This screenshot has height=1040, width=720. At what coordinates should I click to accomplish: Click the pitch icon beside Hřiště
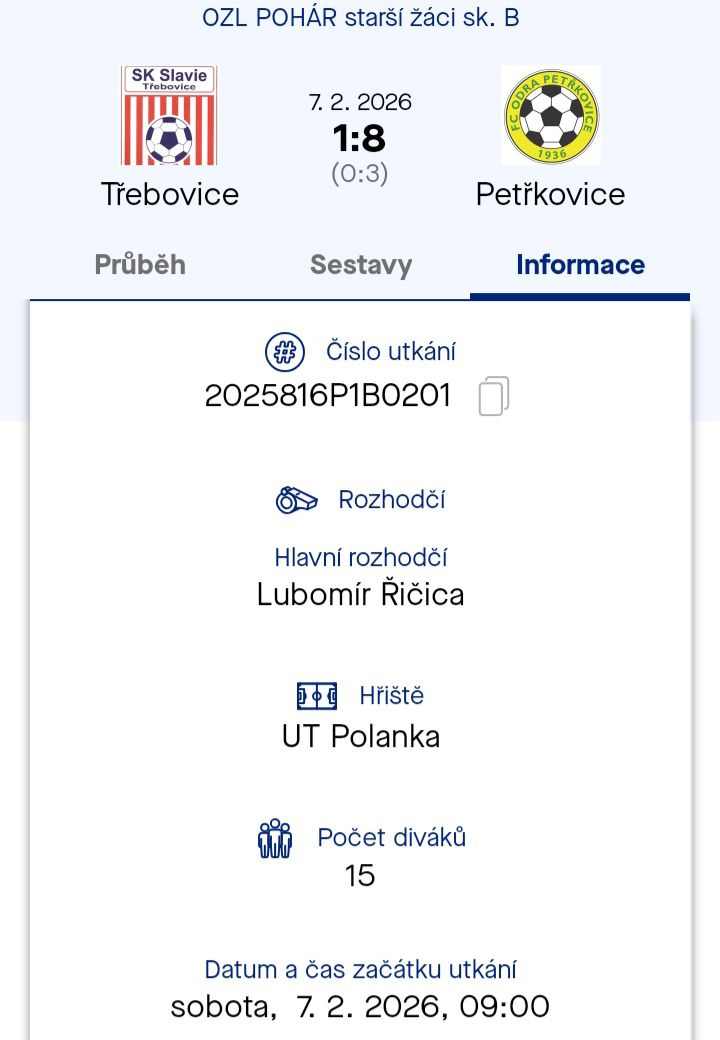point(317,695)
